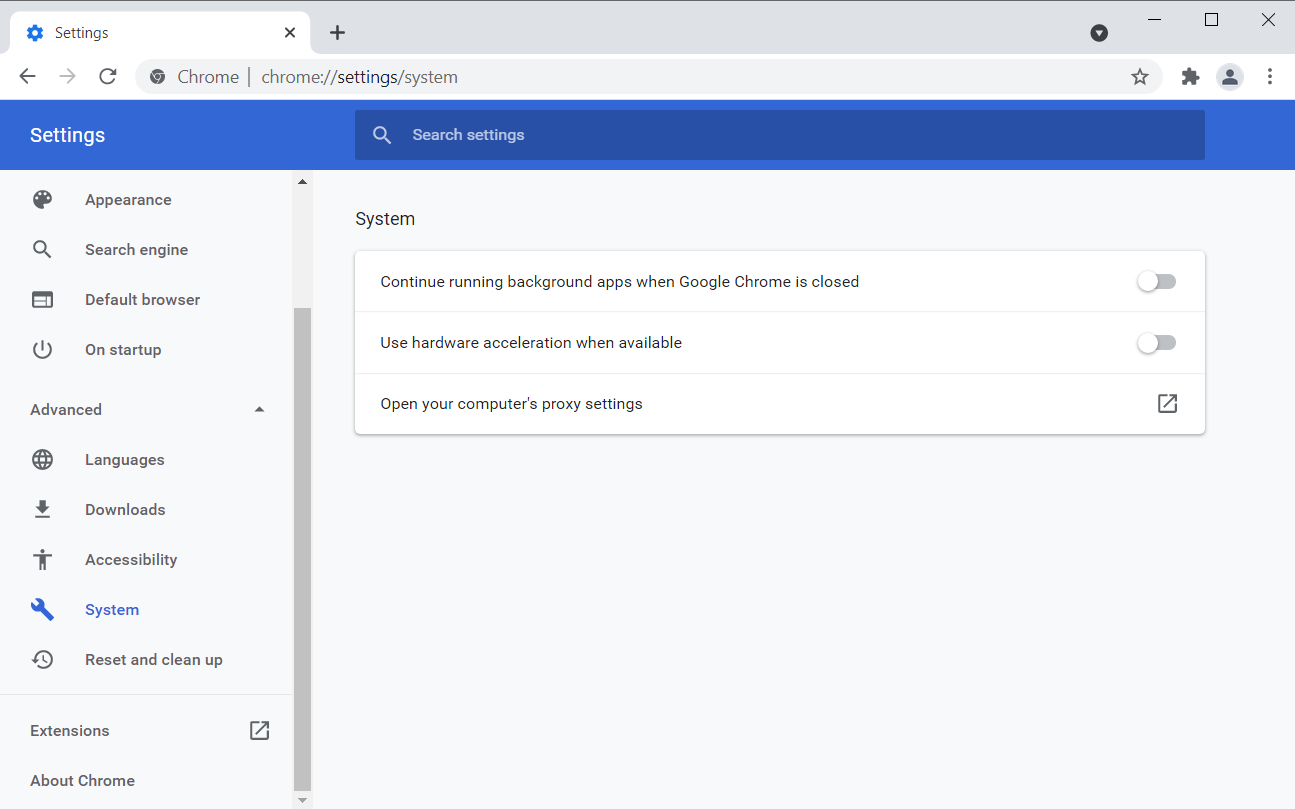Click the back navigation arrow

point(27,77)
